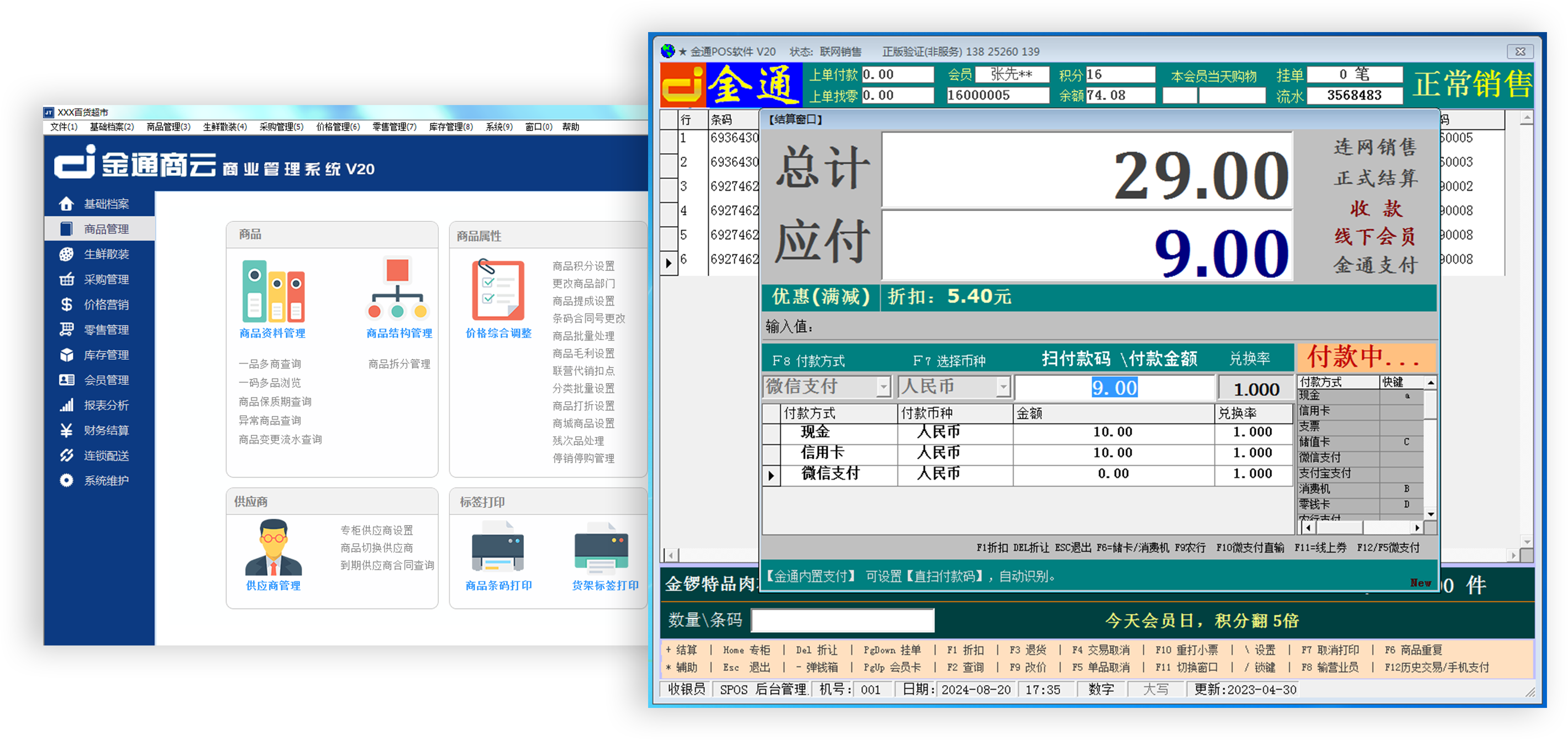Image resolution: width=1568 pixels, height=740 pixels.
Task: Click left arrow of POS horizontal scrollbar
Action: [670, 555]
